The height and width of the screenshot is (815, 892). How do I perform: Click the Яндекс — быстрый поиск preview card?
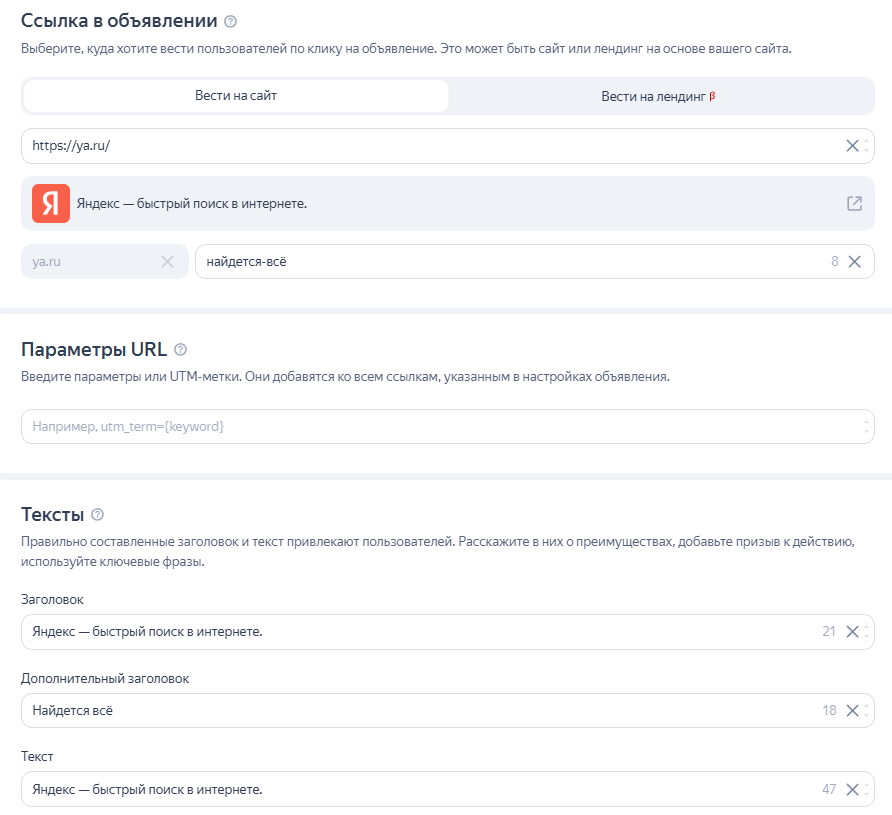[448, 204]
